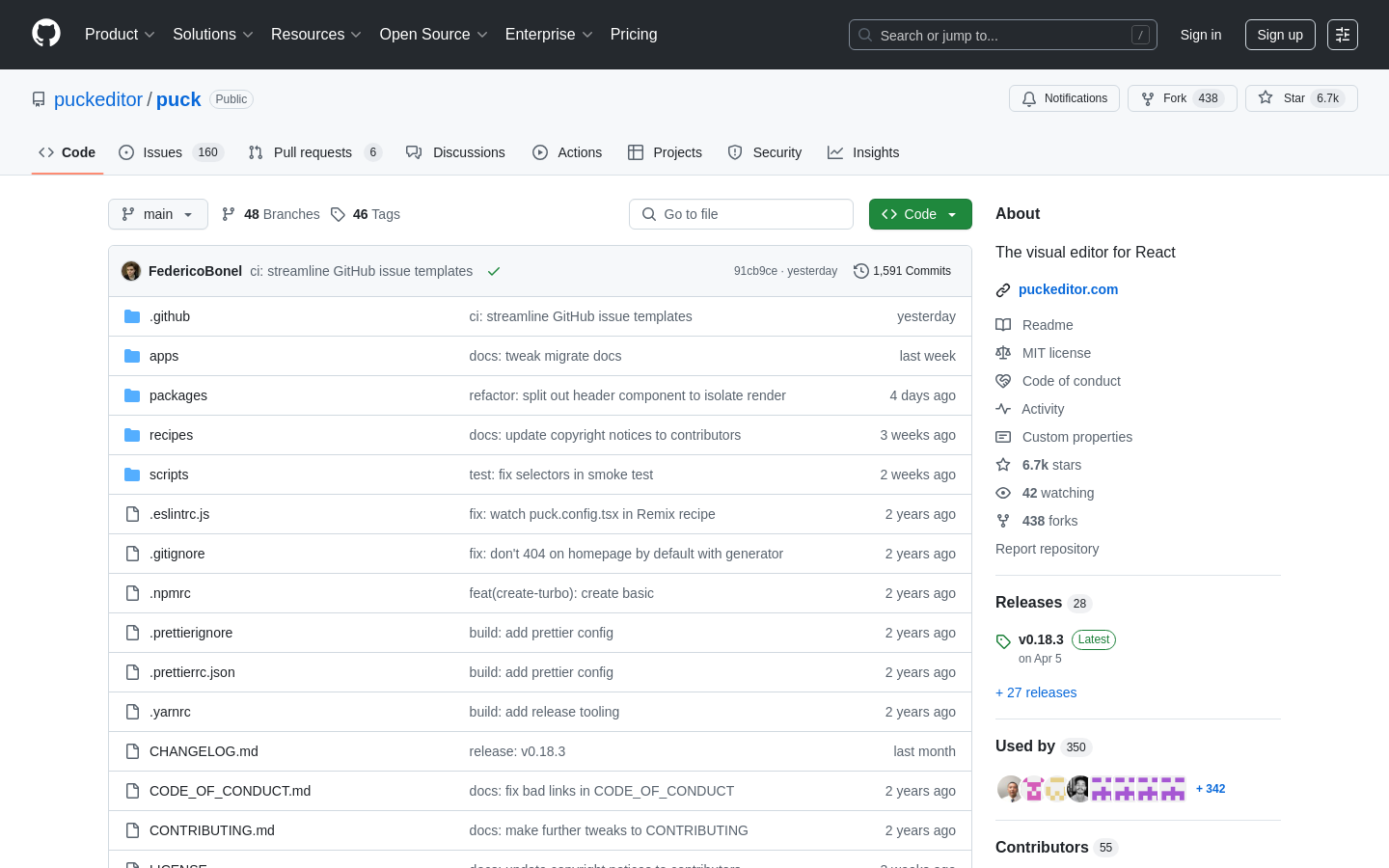
Task: Switch to the Discussions tab
Action: click(455, 152)
